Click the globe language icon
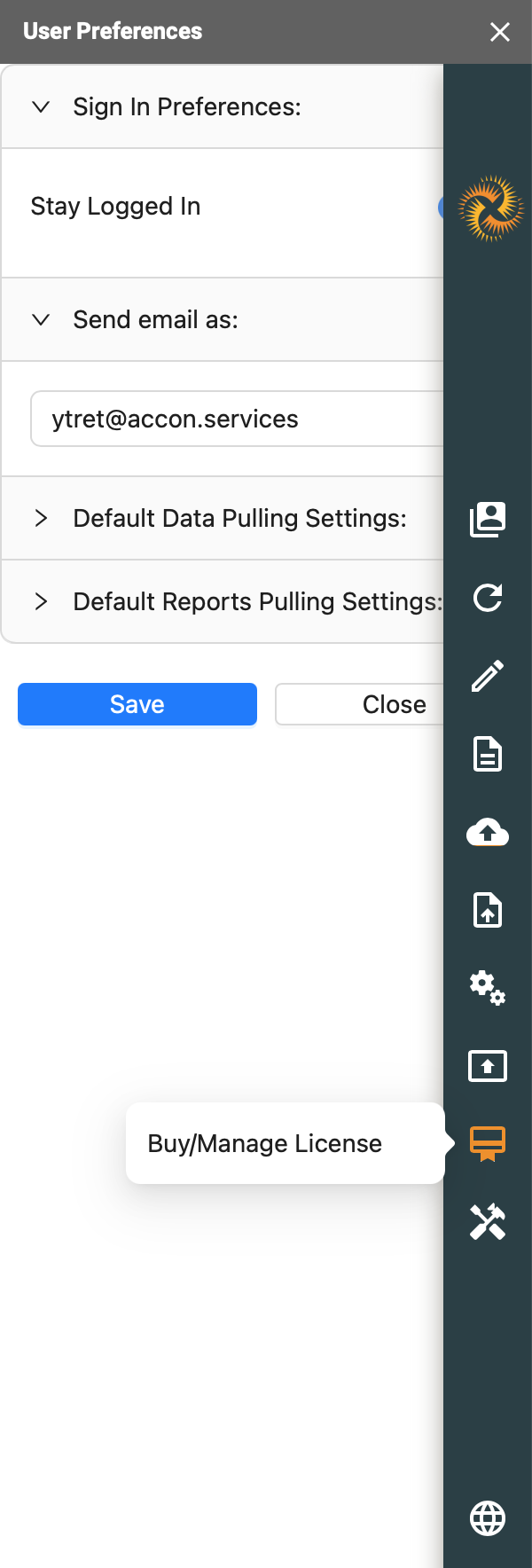 click(x=488, y=1518)
